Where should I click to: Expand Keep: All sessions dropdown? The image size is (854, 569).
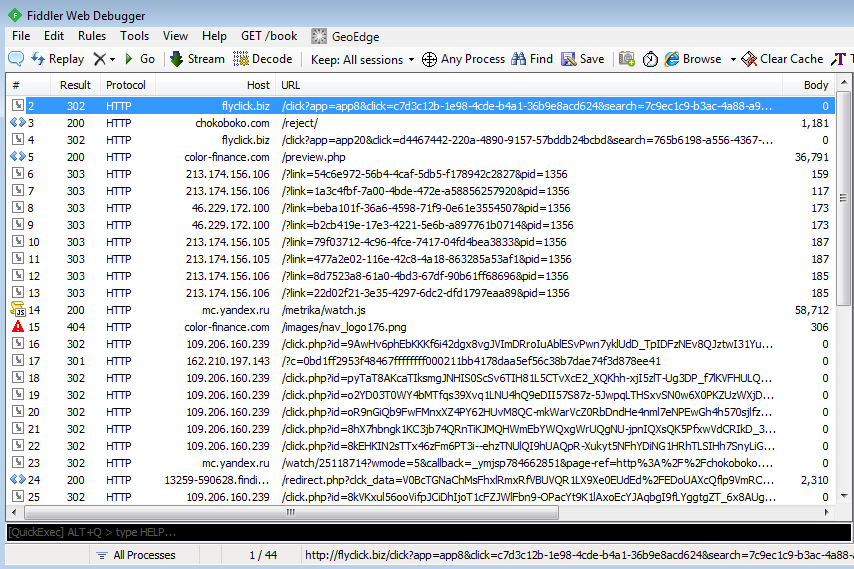[x=362, y=59]
